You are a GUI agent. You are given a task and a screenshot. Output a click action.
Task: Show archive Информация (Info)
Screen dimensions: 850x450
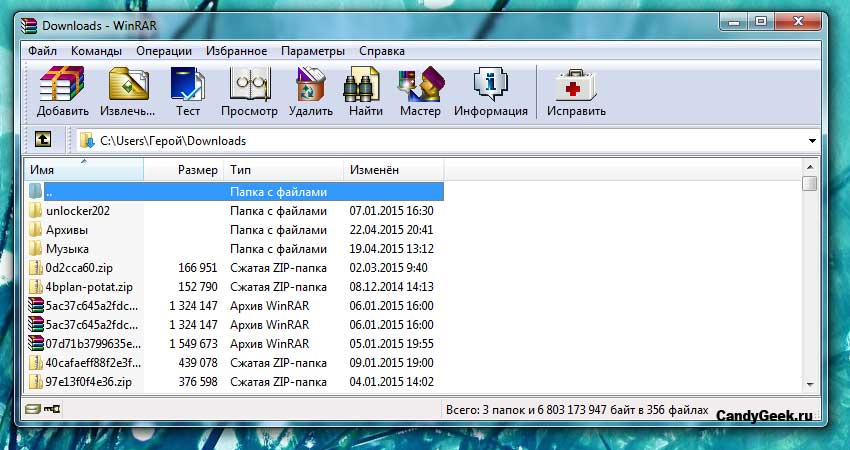(x=491, y=84)
